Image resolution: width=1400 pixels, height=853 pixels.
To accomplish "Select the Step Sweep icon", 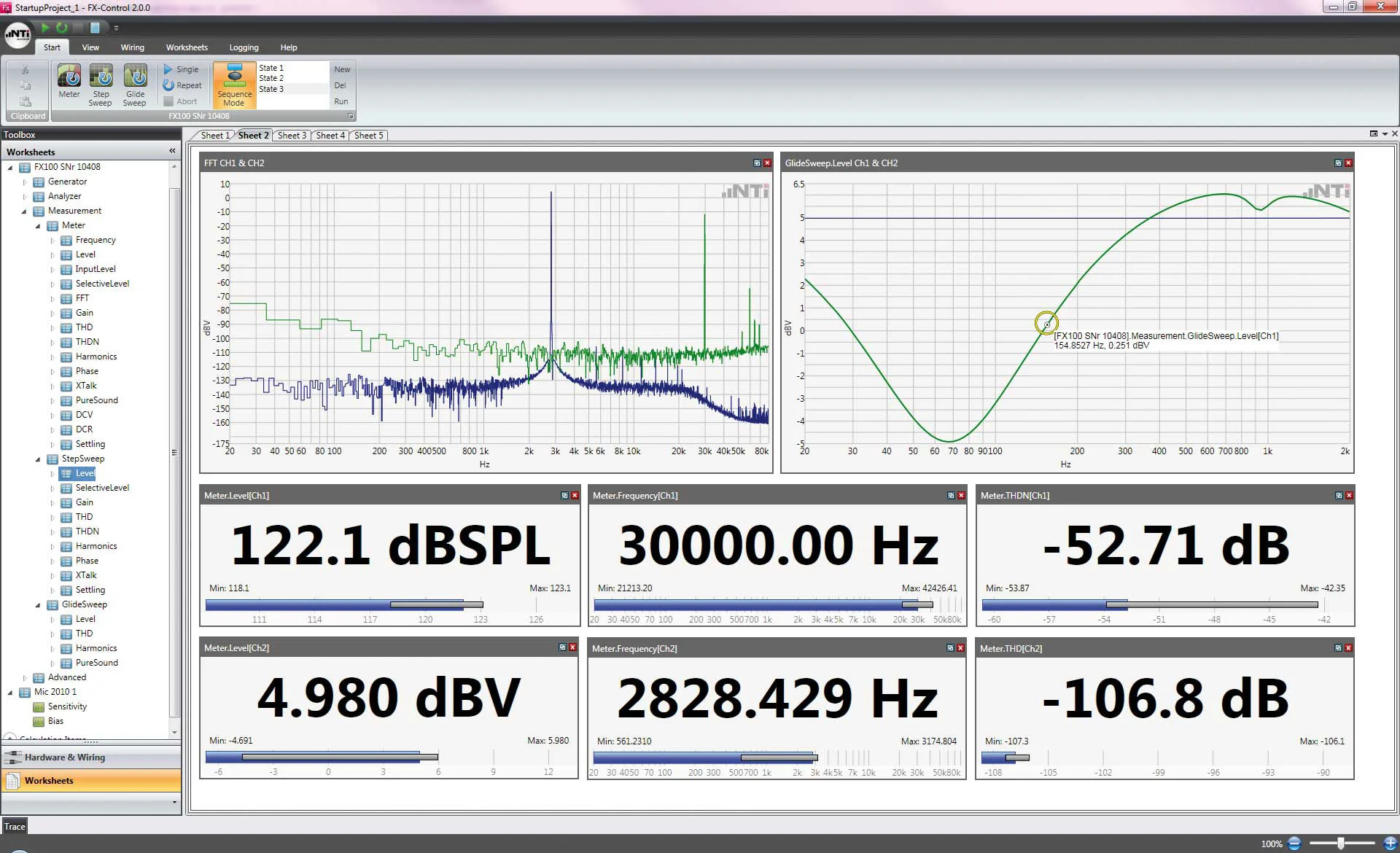I will pos(101,82).
